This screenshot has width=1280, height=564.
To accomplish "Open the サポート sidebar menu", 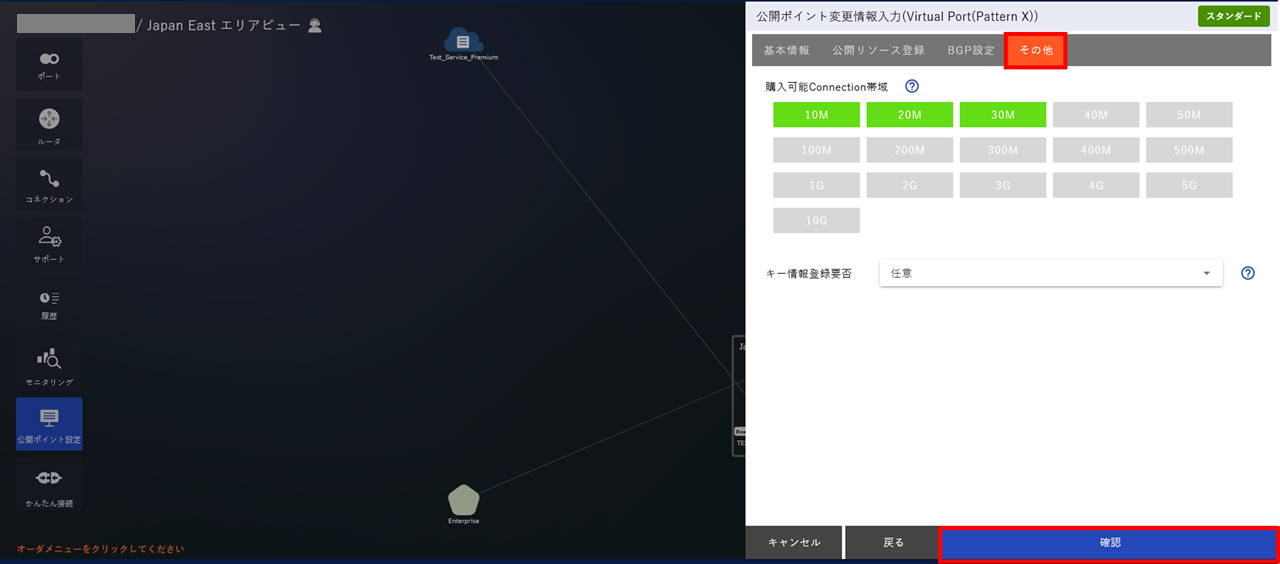I will (49, 243).
